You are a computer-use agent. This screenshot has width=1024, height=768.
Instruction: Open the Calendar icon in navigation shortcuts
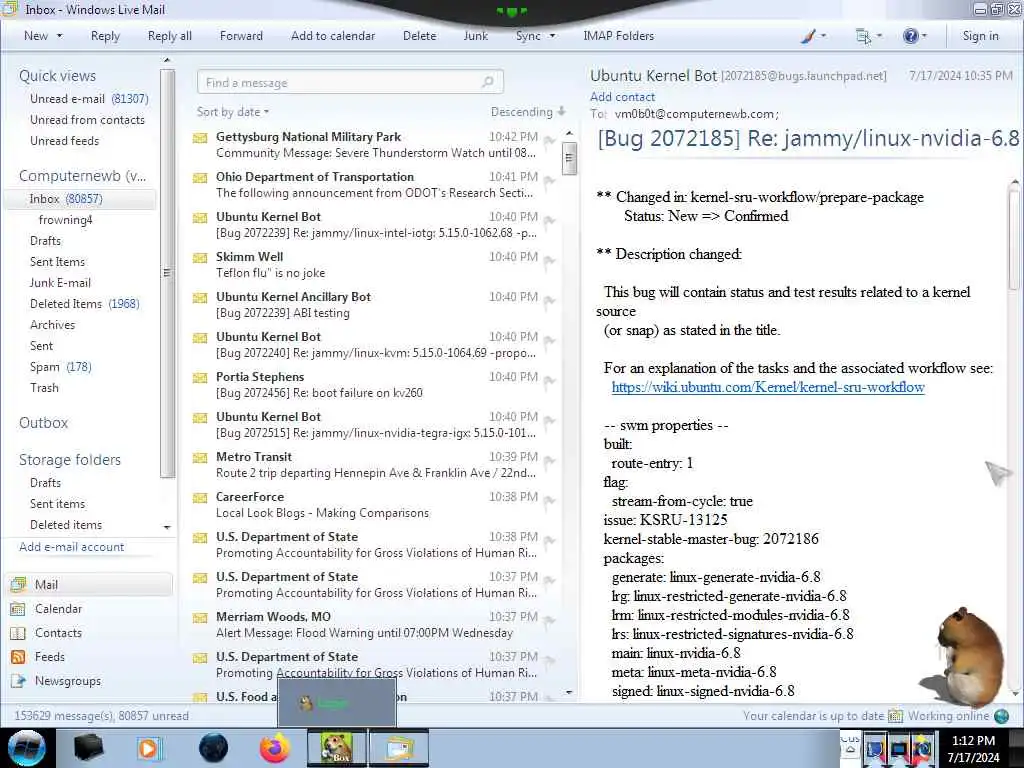point(18,609)
